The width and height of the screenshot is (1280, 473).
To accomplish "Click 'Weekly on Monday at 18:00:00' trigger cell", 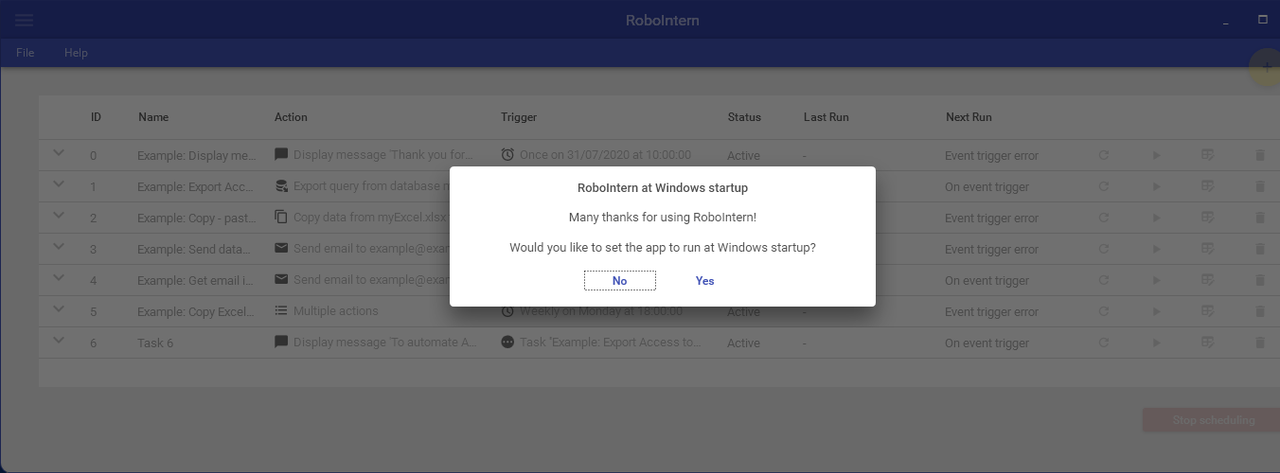I will [x=601, y=311].
